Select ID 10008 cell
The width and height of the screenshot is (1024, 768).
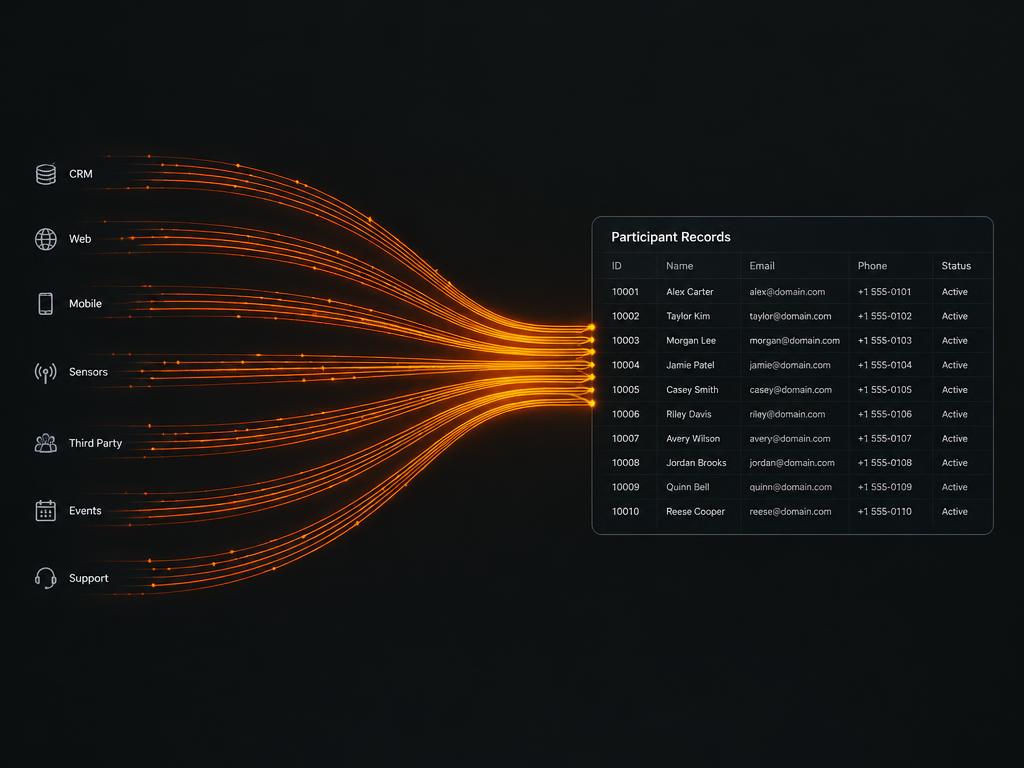tap(625, 463)
